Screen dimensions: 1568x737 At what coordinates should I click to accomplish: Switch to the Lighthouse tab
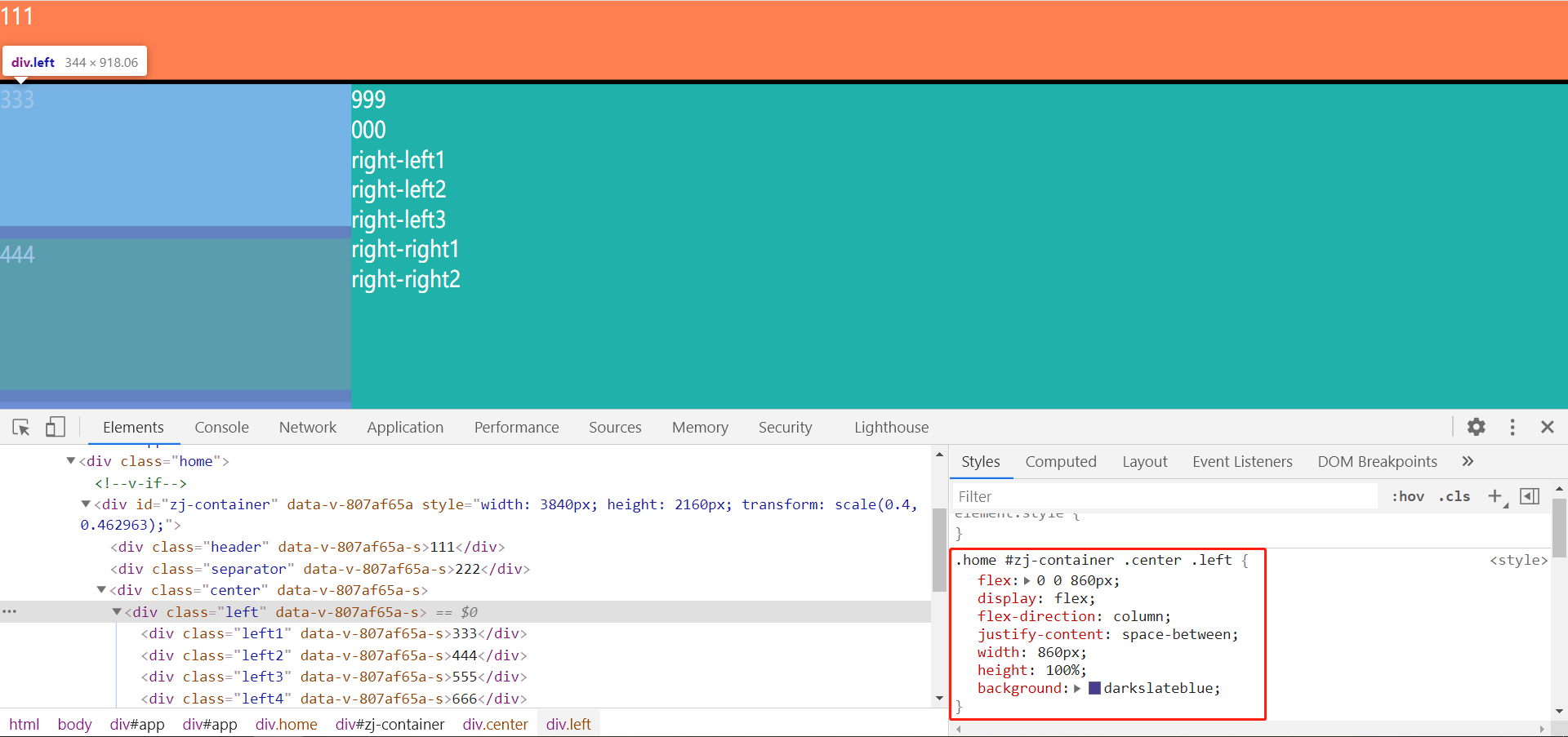(x=891, y=427)
